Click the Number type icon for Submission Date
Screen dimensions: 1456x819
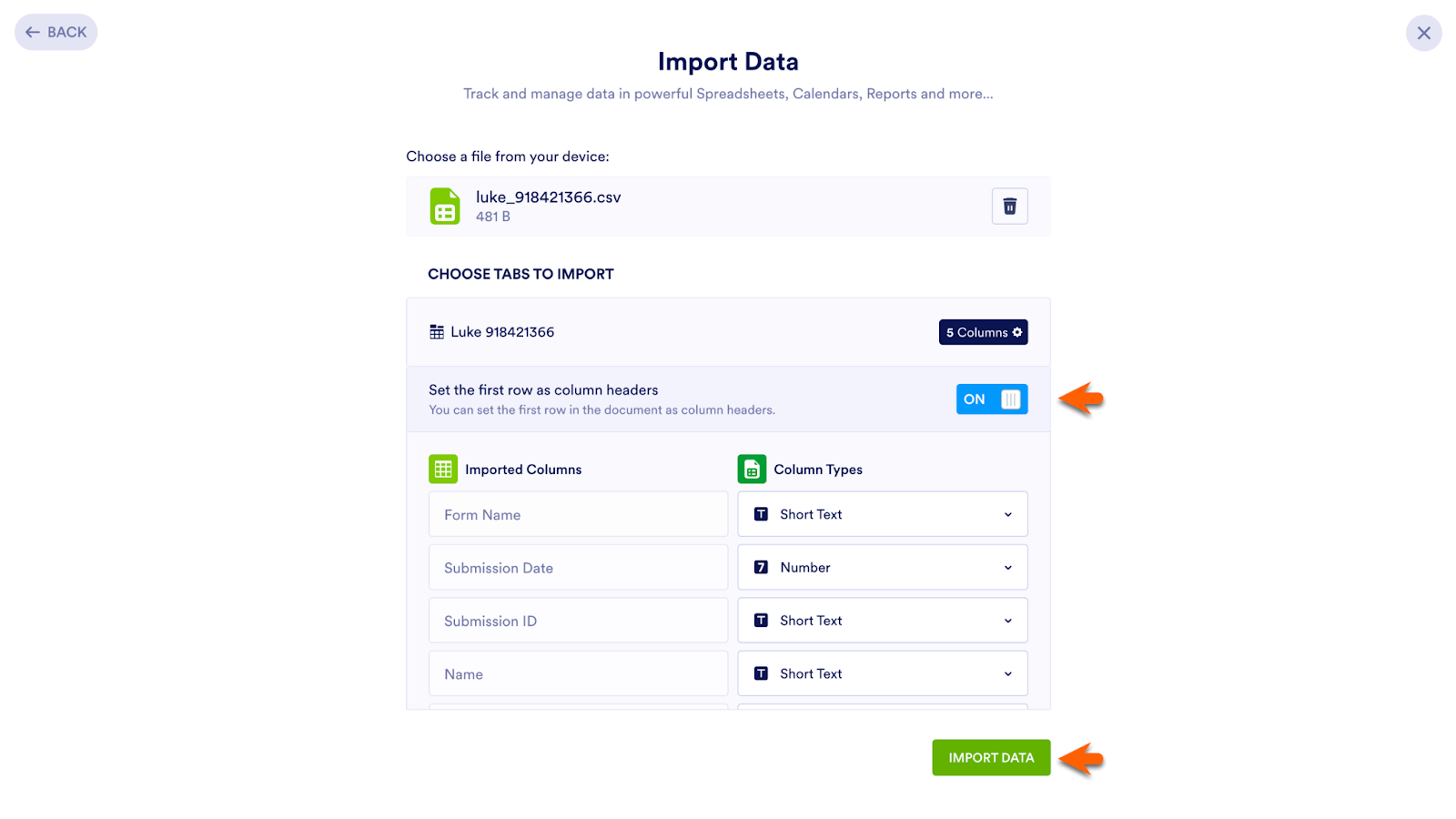pyautogui.click(x=761, y=568)
